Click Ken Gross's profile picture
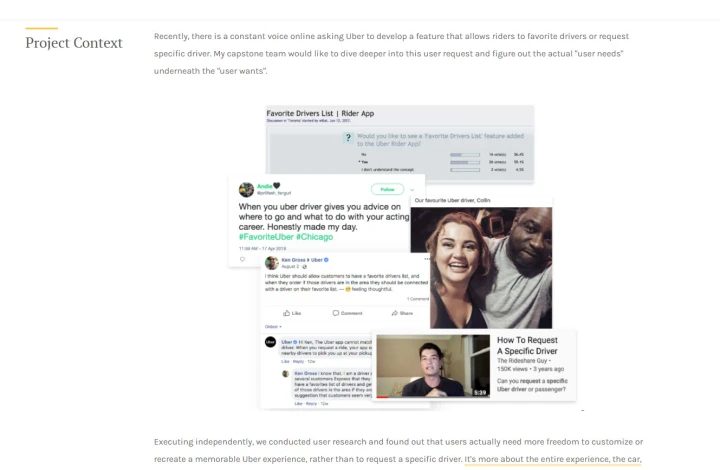The width and height of the screenshot is (720, 470). [x=271, y=263]
